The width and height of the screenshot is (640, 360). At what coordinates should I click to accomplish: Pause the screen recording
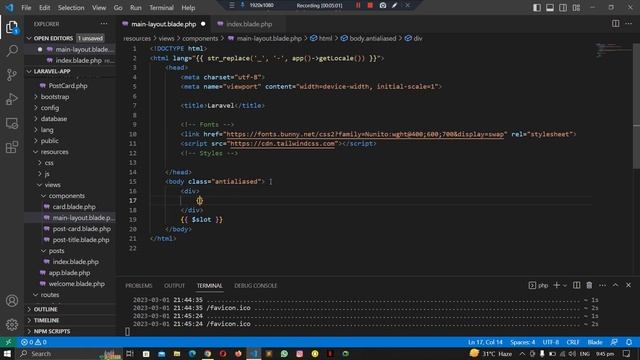point(358,5)
